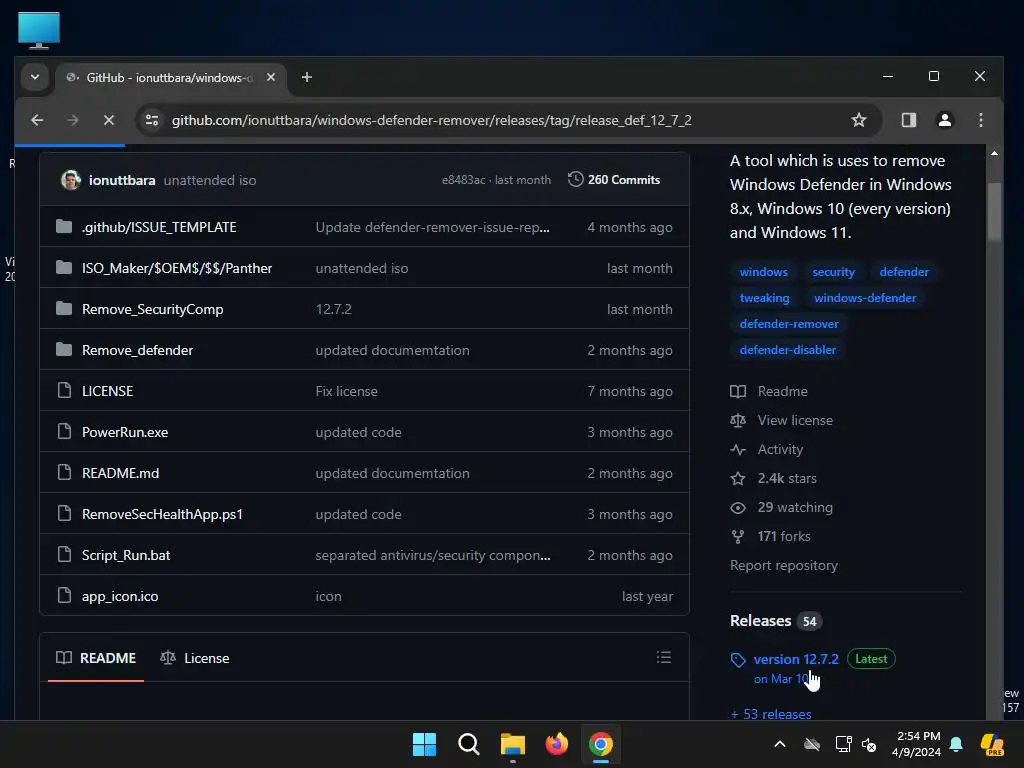View the 29 watching list
The image size is (1024, 768).
click(782, 507)
